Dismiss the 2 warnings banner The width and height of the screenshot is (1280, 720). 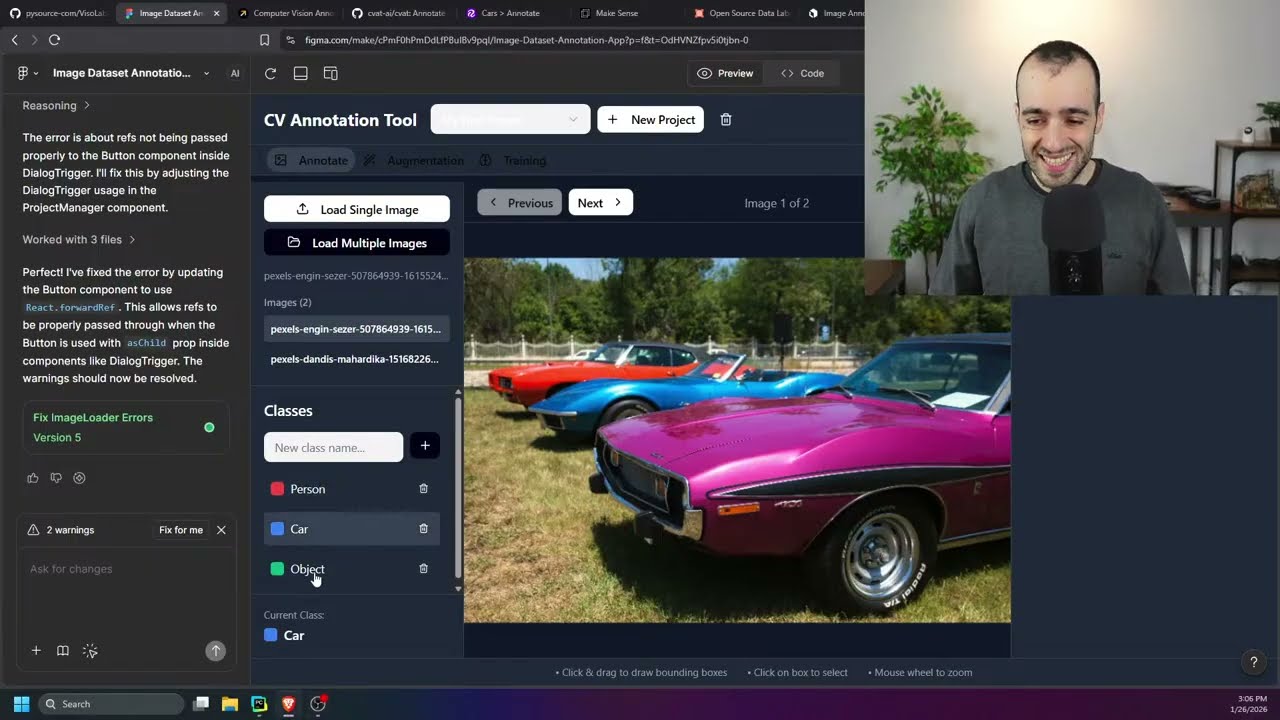[221, 530]
